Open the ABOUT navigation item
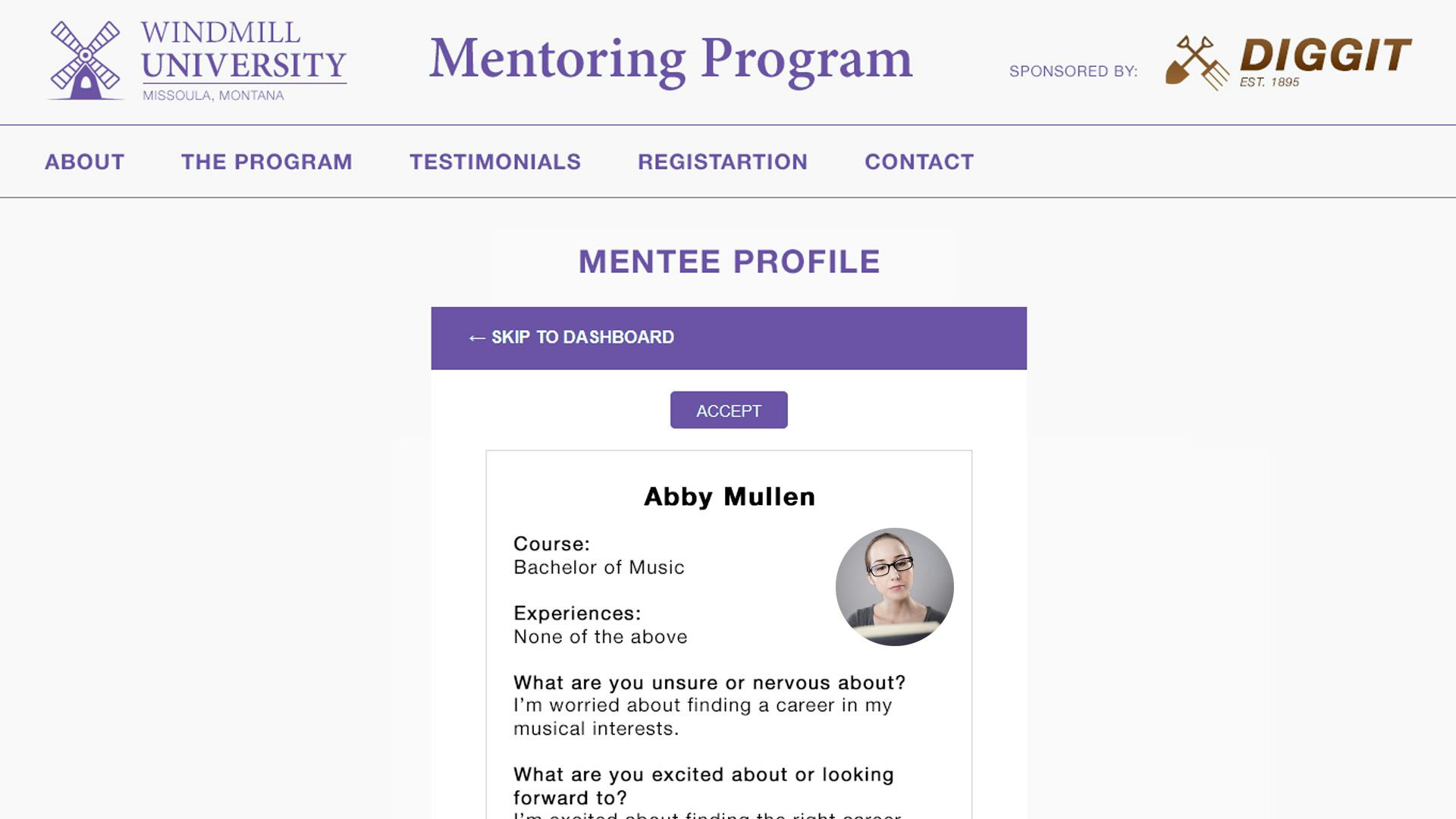The image size is (1456, 819). click(84, 162)
